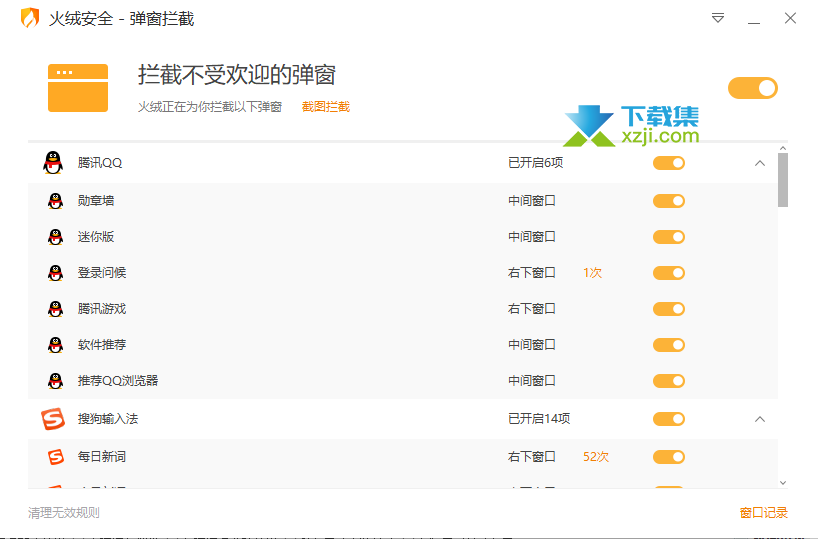Click the 52次 count for 每日新词
The width and height of the screenshot is (818, 539).
pyautogui.click(x=596, y=457)
